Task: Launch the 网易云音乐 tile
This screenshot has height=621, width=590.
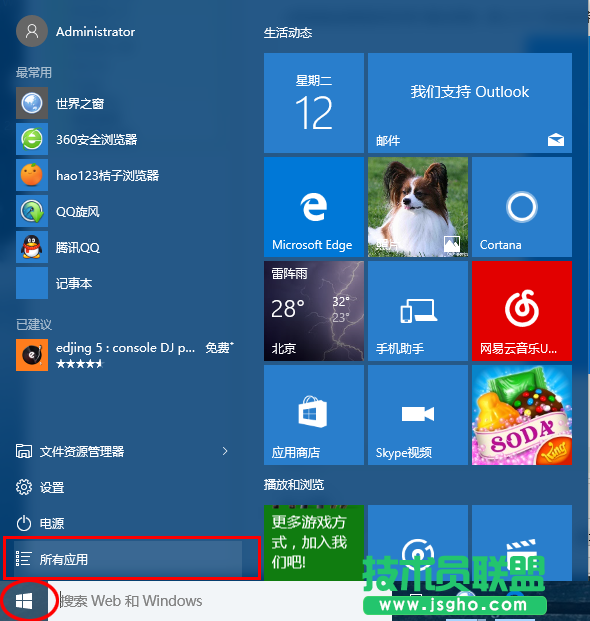Action: click(522, 311)
